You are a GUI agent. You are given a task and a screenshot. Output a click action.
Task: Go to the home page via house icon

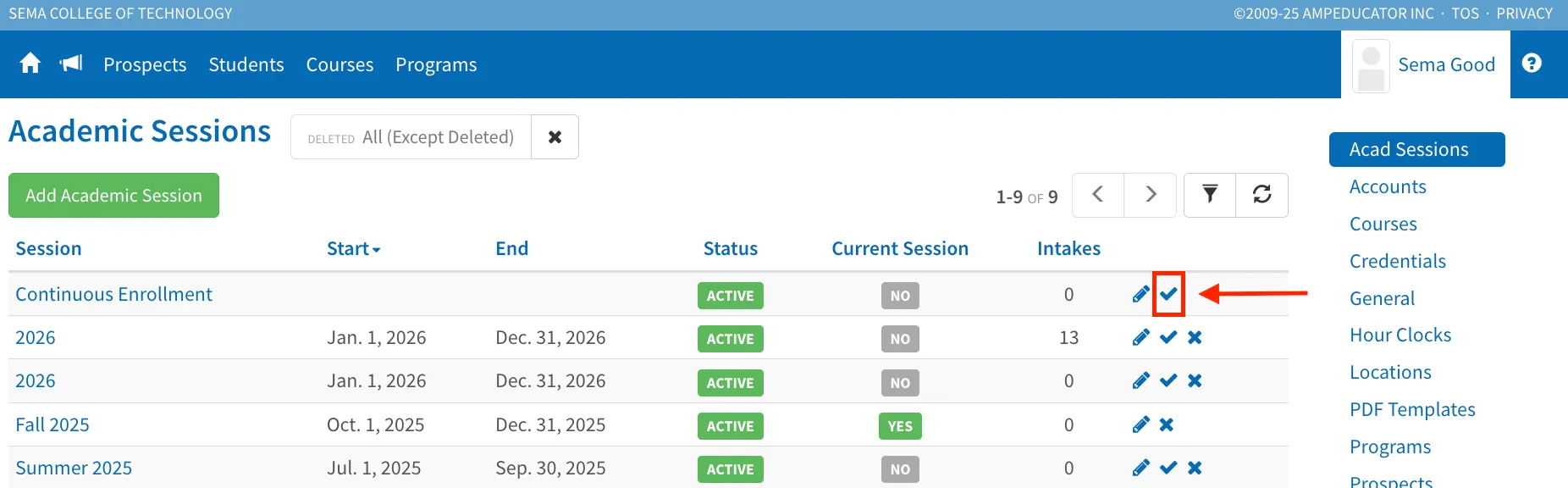pyautogui.click(x=30, y=64)
